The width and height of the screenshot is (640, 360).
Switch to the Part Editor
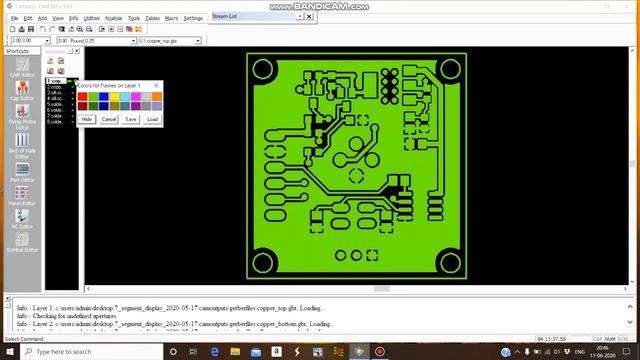22,172
